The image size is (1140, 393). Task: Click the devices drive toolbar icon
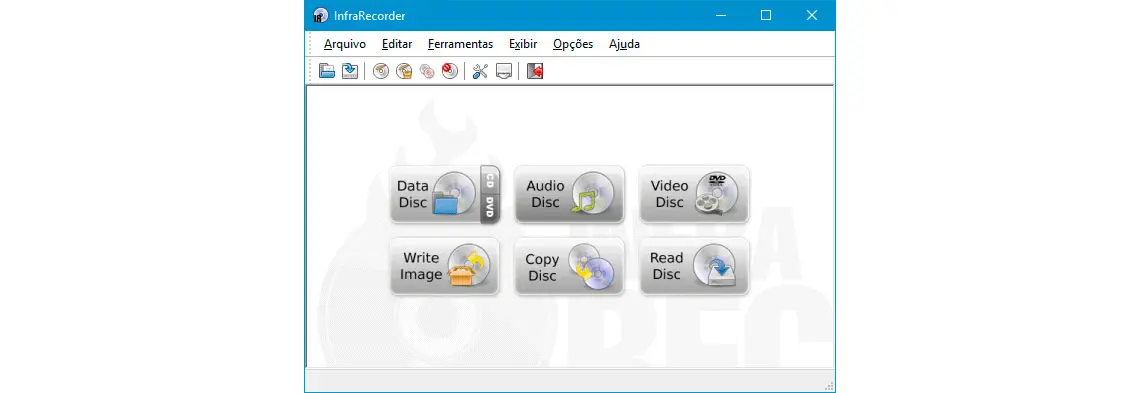(x=504, y=70)
